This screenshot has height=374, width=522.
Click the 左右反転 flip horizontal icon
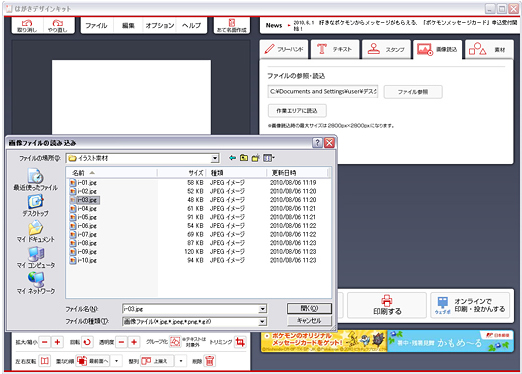click(45, 361)
